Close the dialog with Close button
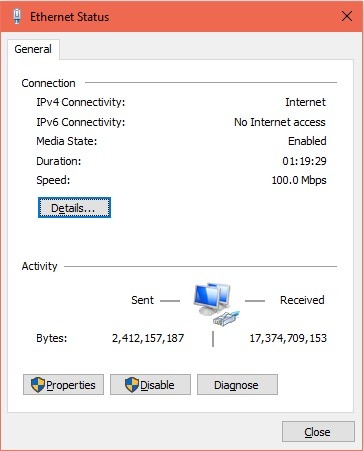This screenshot has width=364, height=451. point(318,432)
